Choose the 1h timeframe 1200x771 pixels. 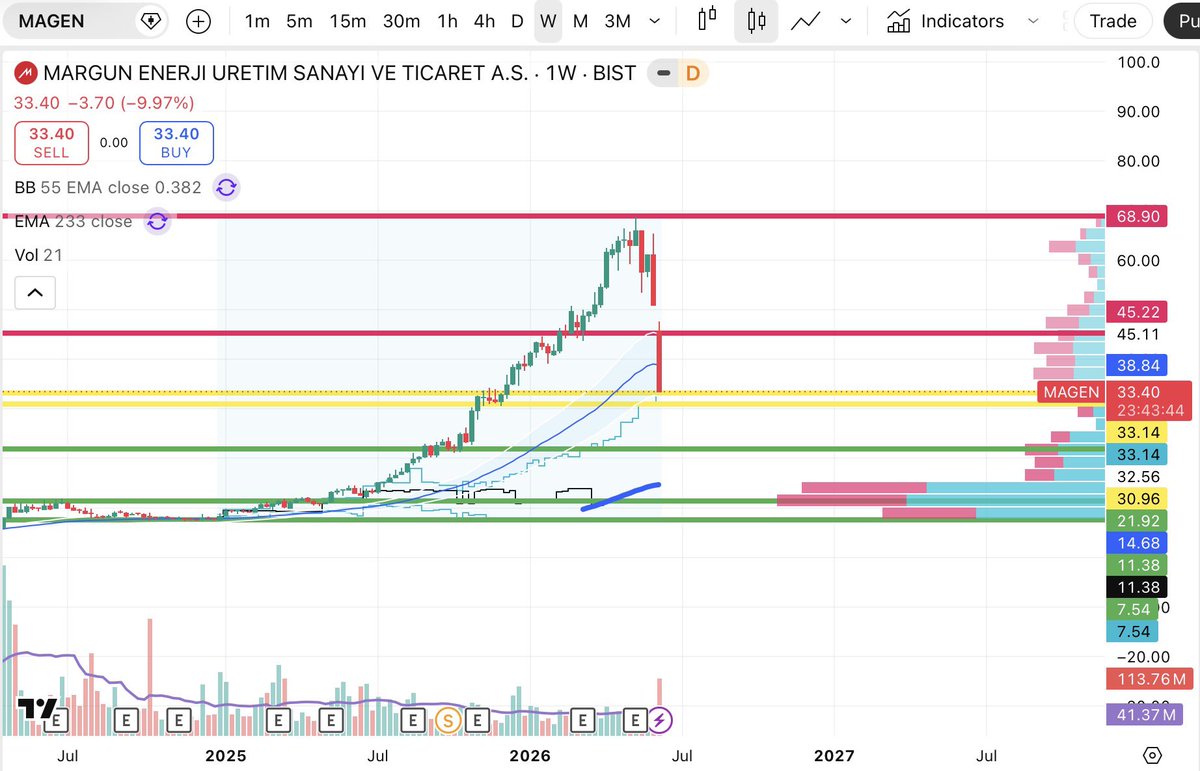[447, 21]
